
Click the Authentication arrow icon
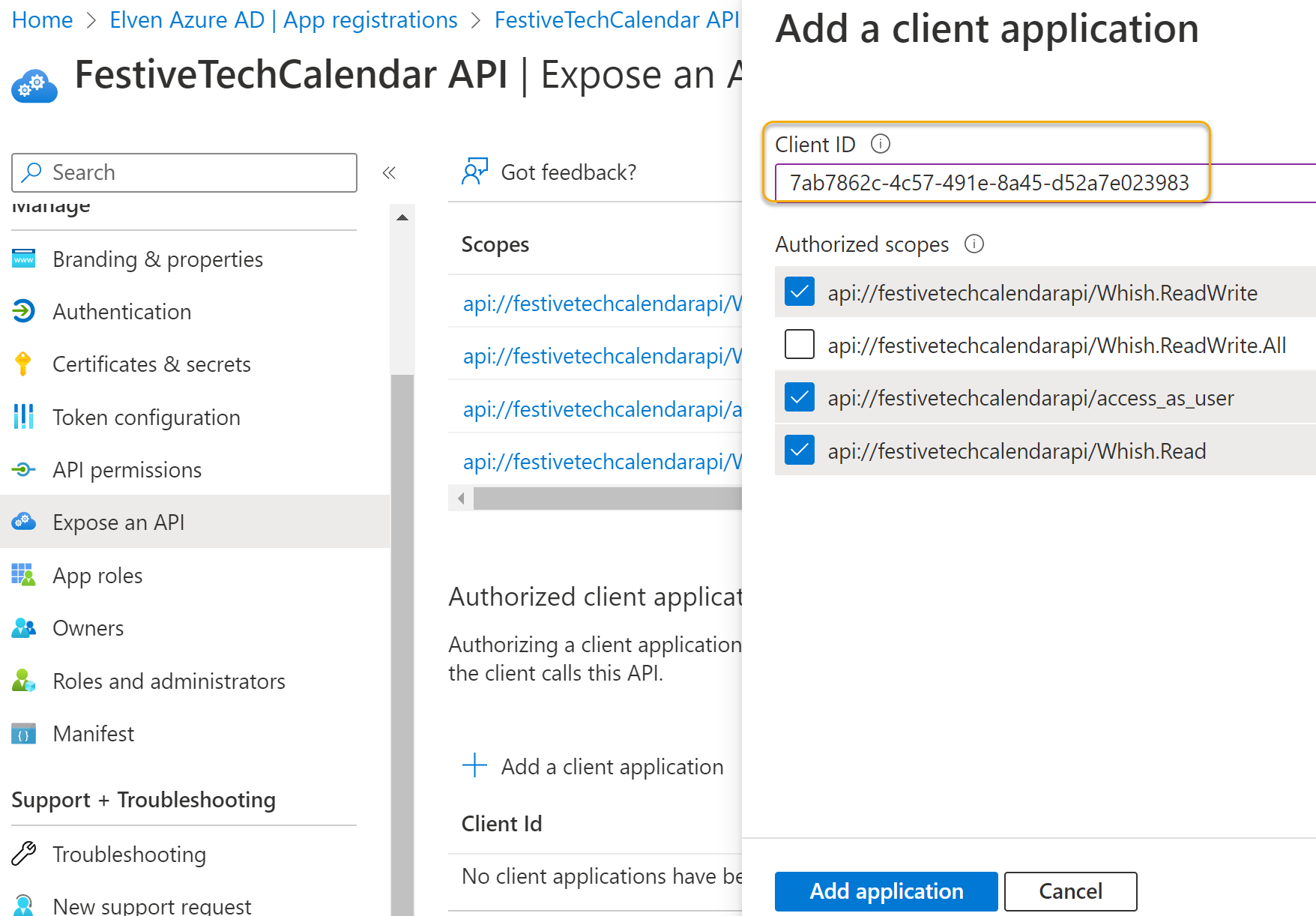coord(24,312)
